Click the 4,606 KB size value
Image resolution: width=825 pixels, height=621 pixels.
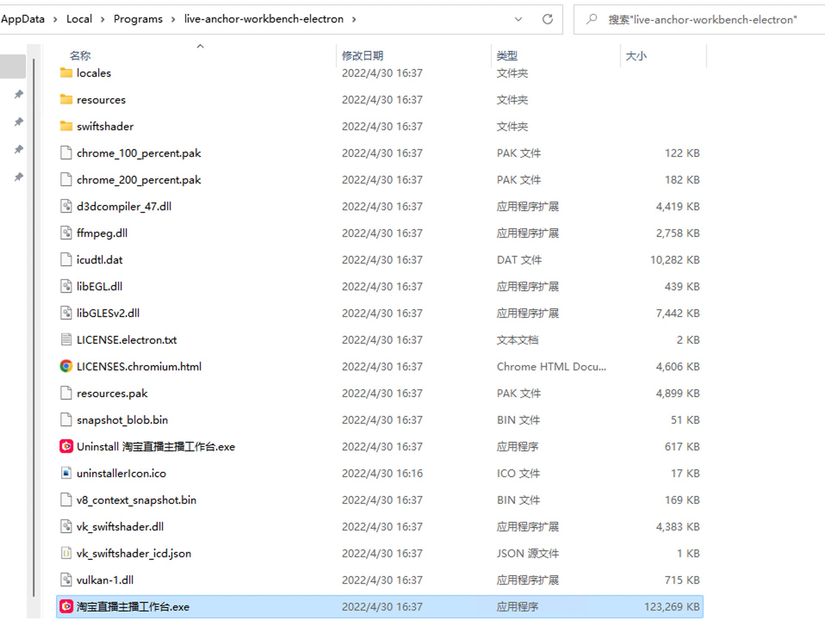(x=678, y=366)
